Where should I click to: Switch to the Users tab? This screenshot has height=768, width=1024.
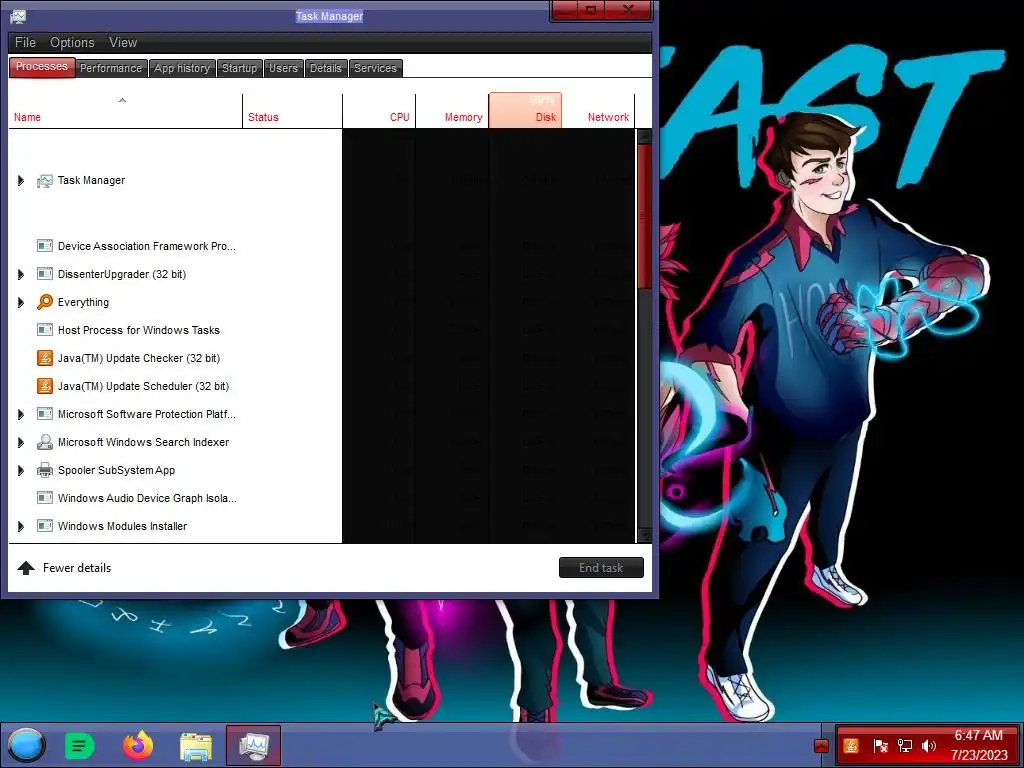(x=283, y=68)
